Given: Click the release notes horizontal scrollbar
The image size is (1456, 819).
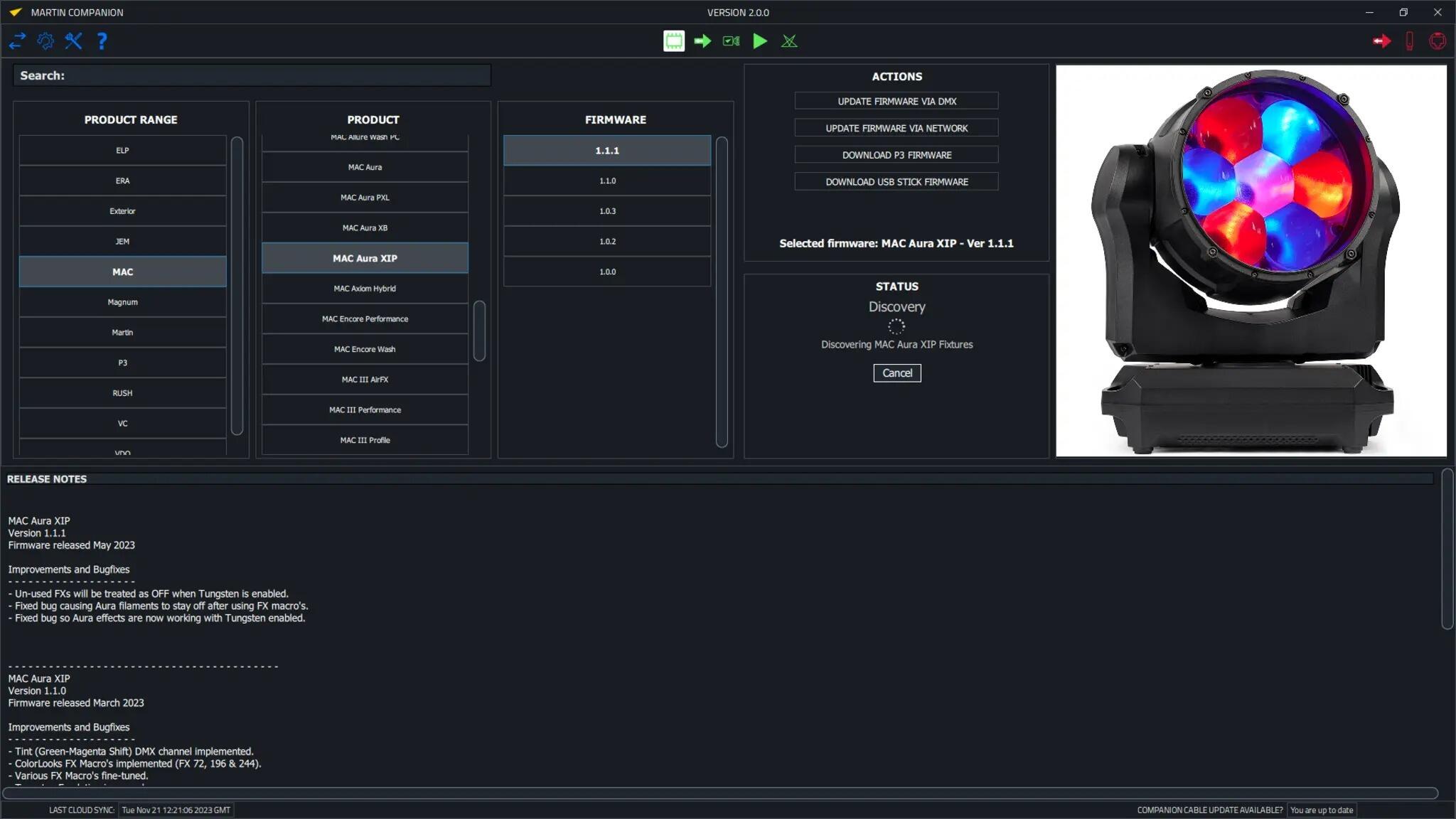Looking at the screenshot, I should (x=720, y=793).
